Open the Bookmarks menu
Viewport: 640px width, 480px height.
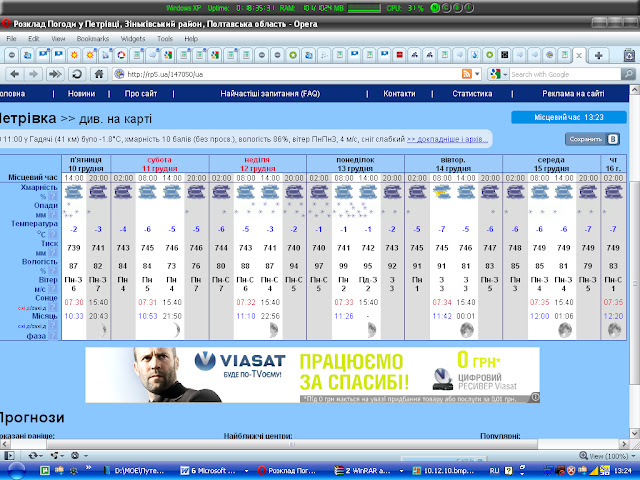pyautogui.click(x=93, y=39)
